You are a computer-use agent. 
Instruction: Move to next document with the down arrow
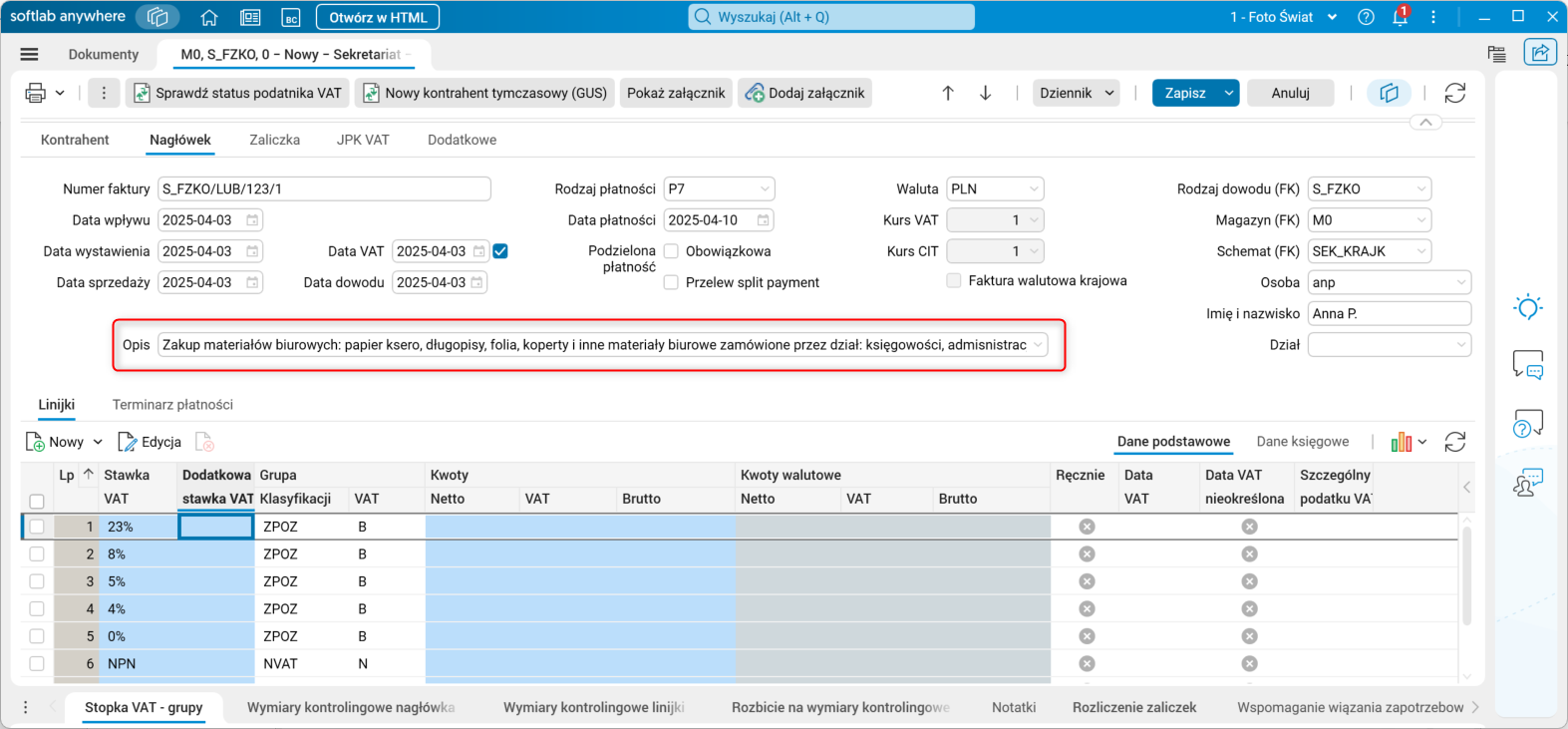coord(985,93)
